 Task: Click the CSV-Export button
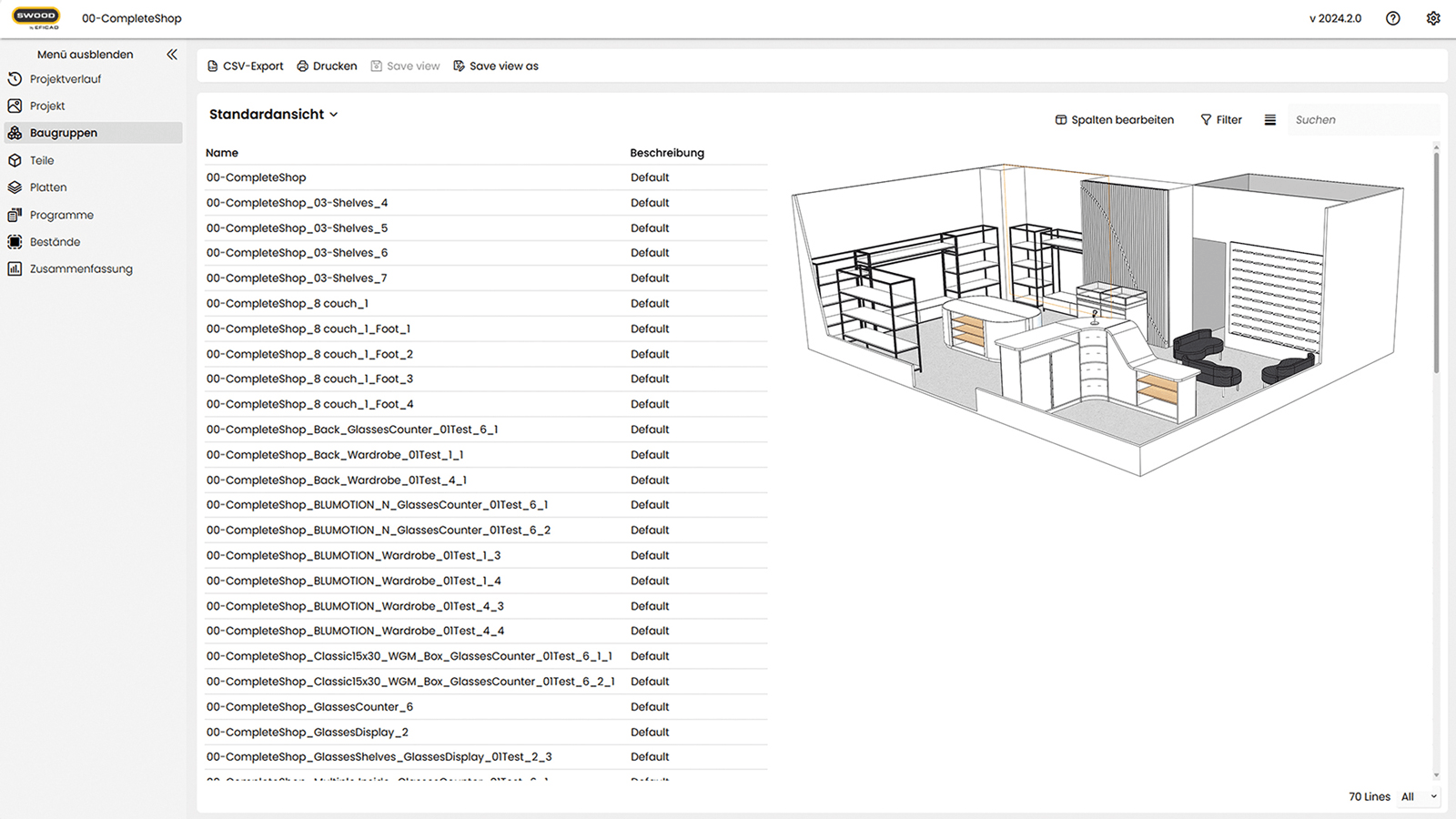coord(245,66)
